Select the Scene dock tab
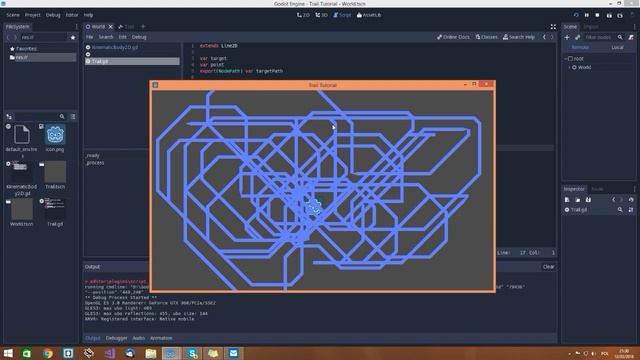The image size is (640, 360). (x=570, y=27)
